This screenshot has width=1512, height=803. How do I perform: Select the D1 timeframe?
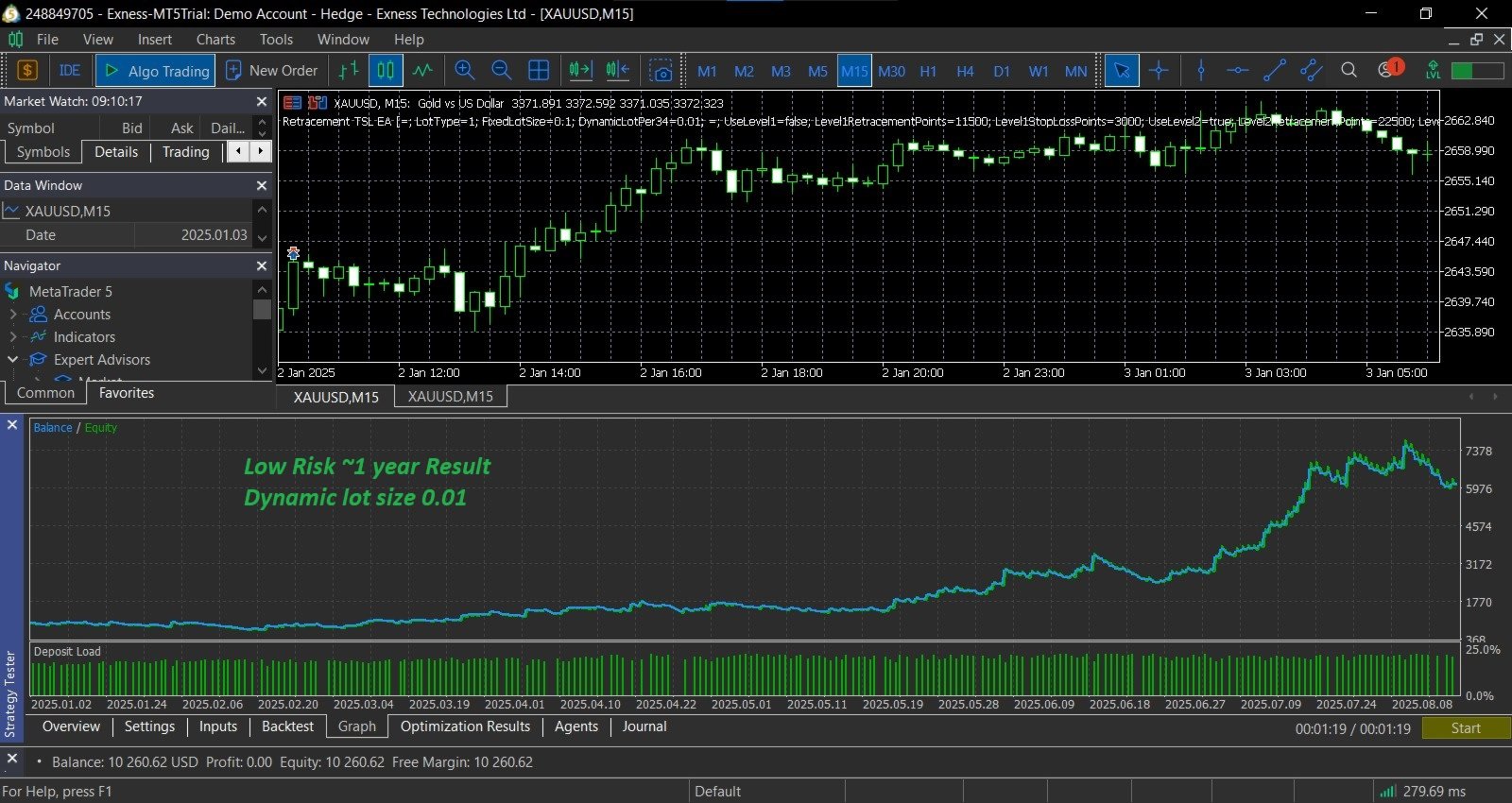pos(1002,71)
